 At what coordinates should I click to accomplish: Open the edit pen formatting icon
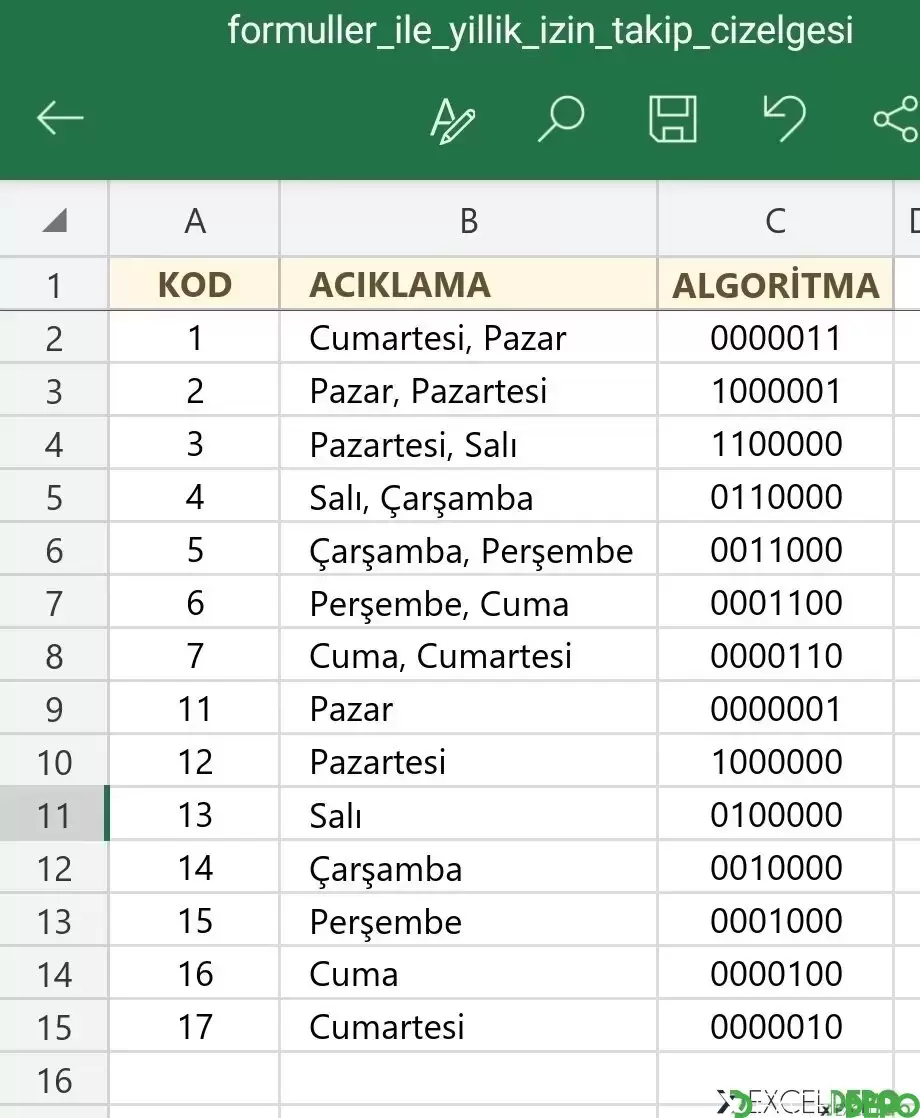pyautogui.click(x=452, y=120)
